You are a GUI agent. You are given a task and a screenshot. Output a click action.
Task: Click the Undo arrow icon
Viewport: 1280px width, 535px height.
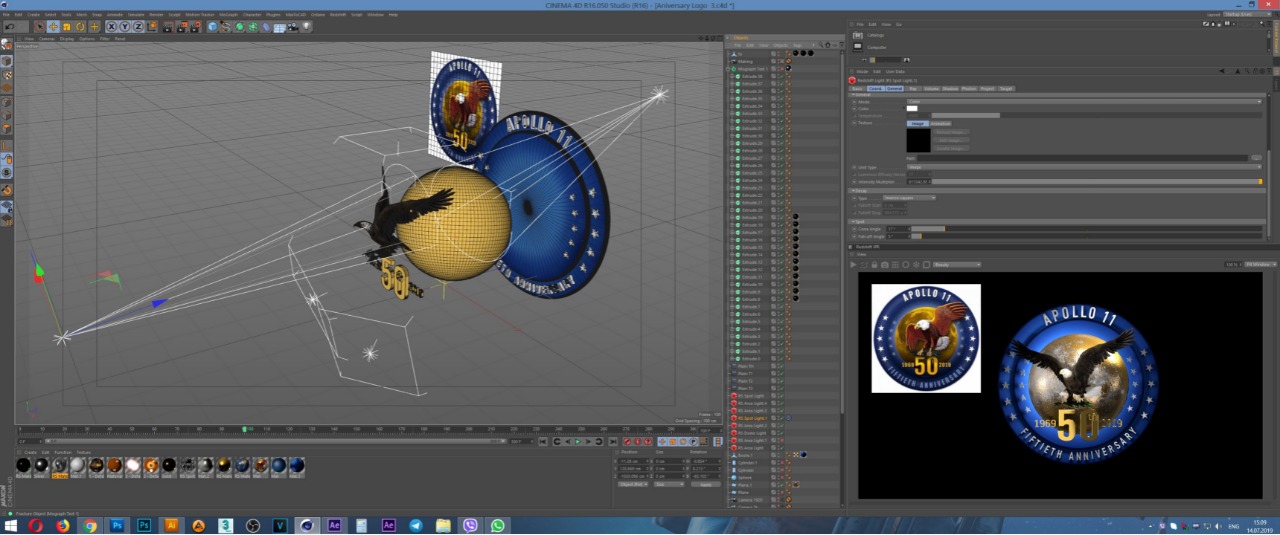8,27
